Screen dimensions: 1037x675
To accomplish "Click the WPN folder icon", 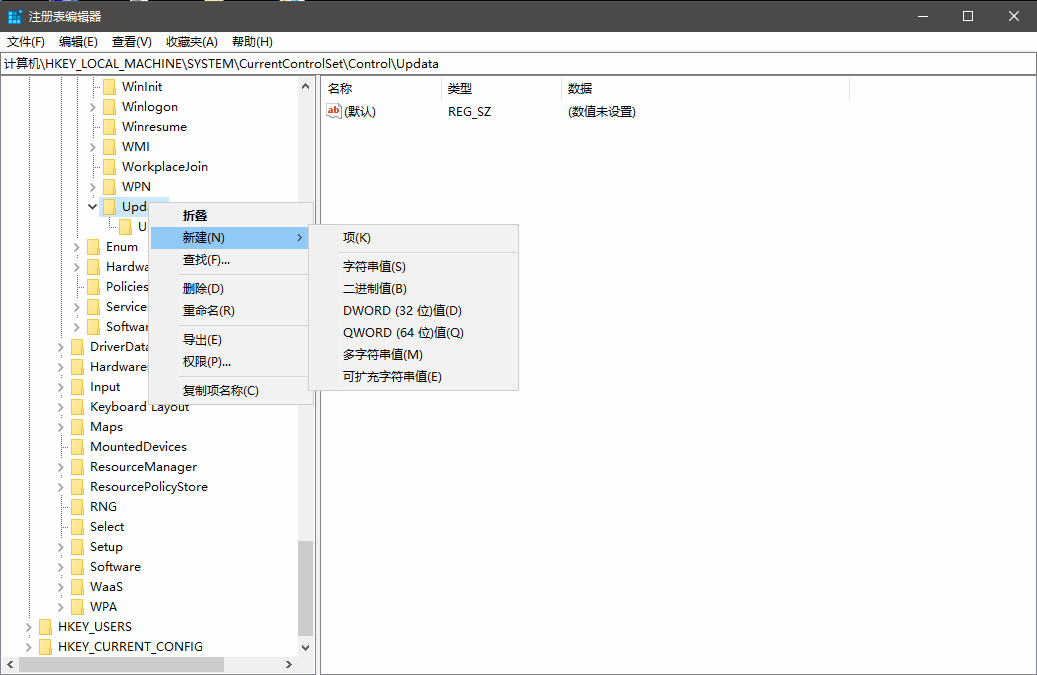I will (x=110, y=186).
